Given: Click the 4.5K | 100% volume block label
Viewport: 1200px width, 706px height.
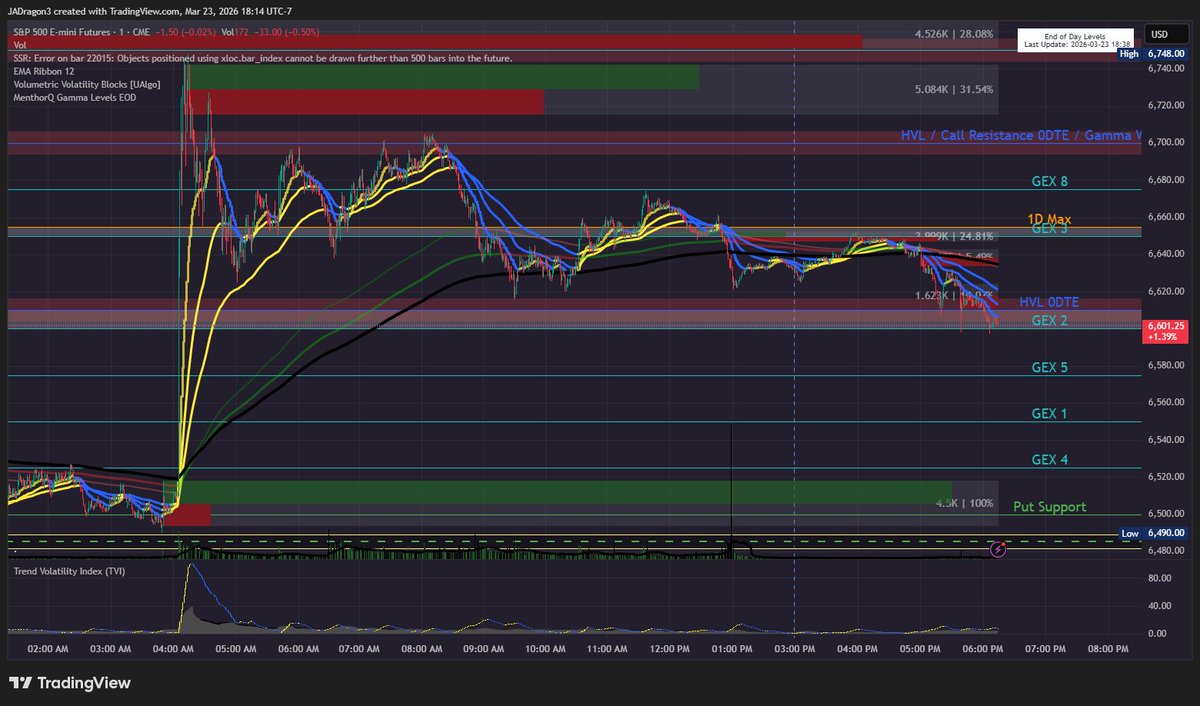Looking at the screenshot, I should (965, 503).
